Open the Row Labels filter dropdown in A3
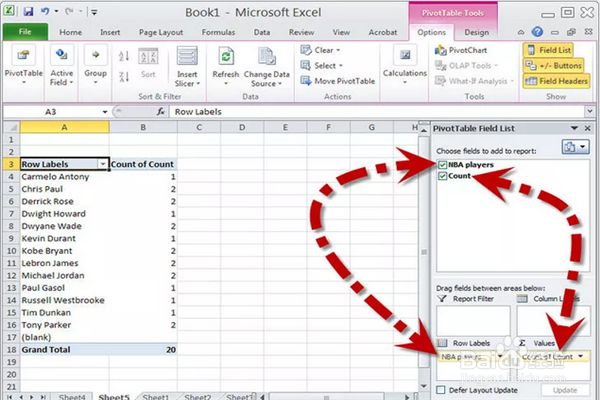This screenshot has height=400, width=600. click(x=103, y=164)
